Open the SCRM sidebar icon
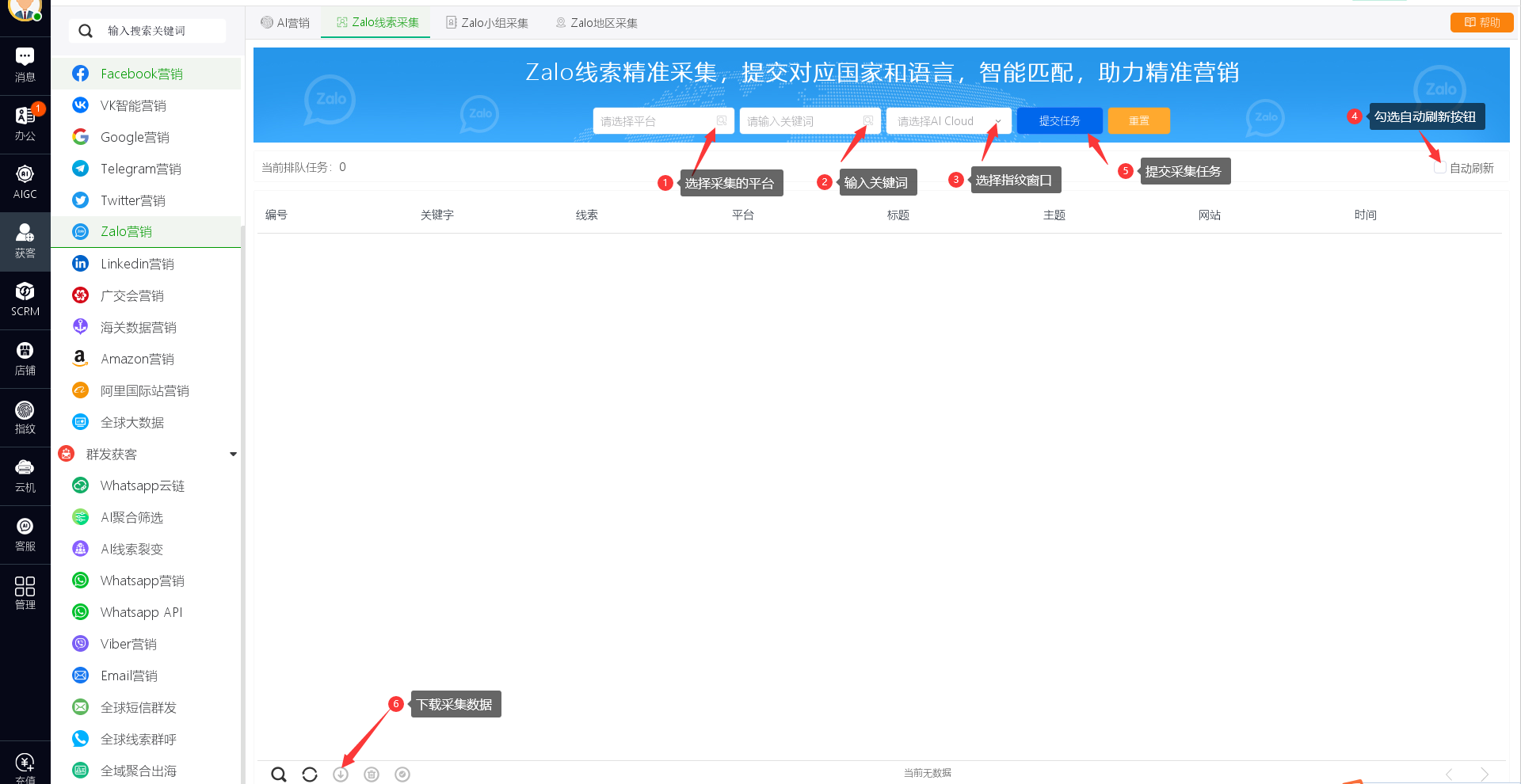 [x=25, y=299]
